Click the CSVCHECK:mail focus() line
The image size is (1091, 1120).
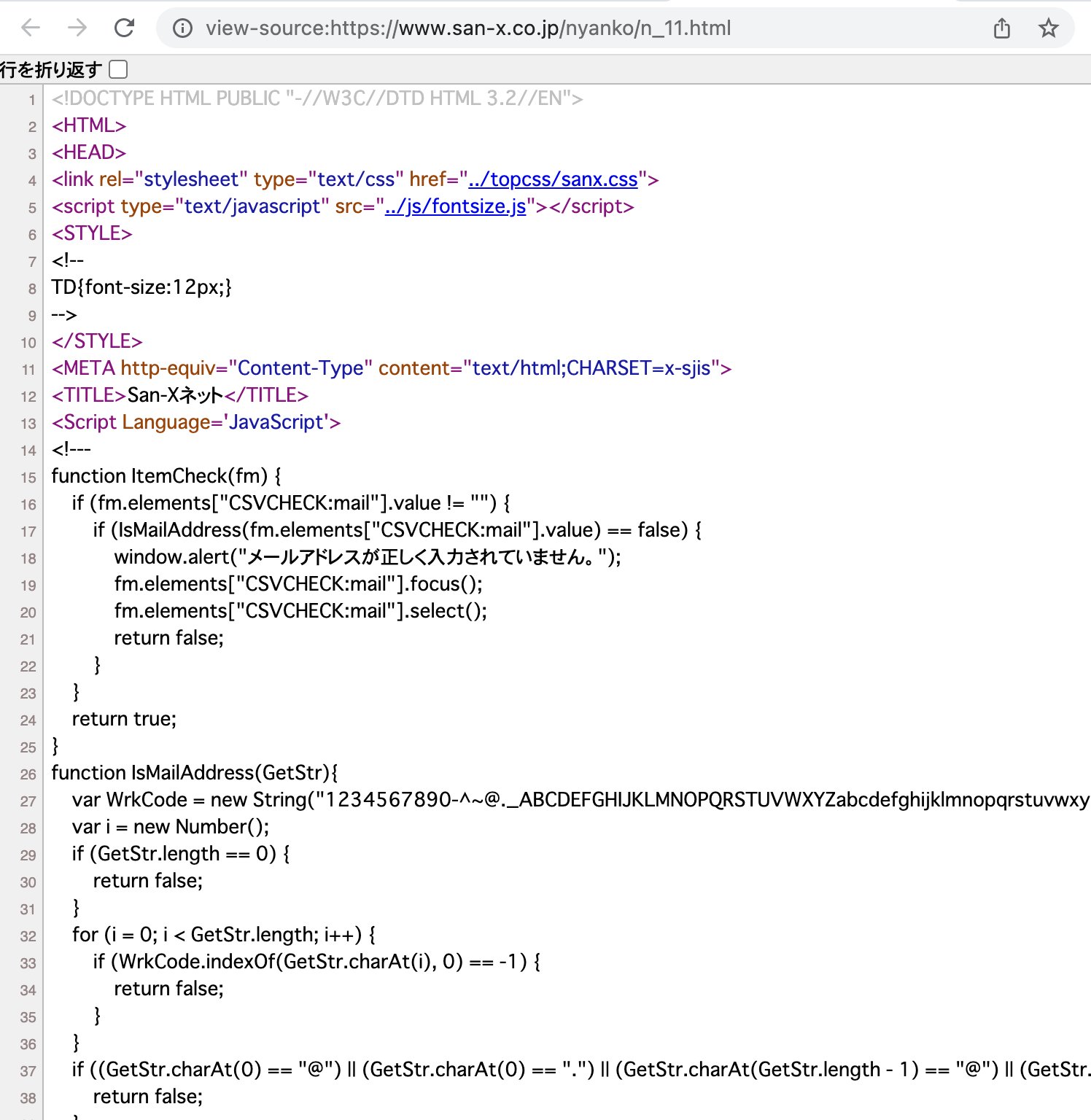(x=298, y=584)
